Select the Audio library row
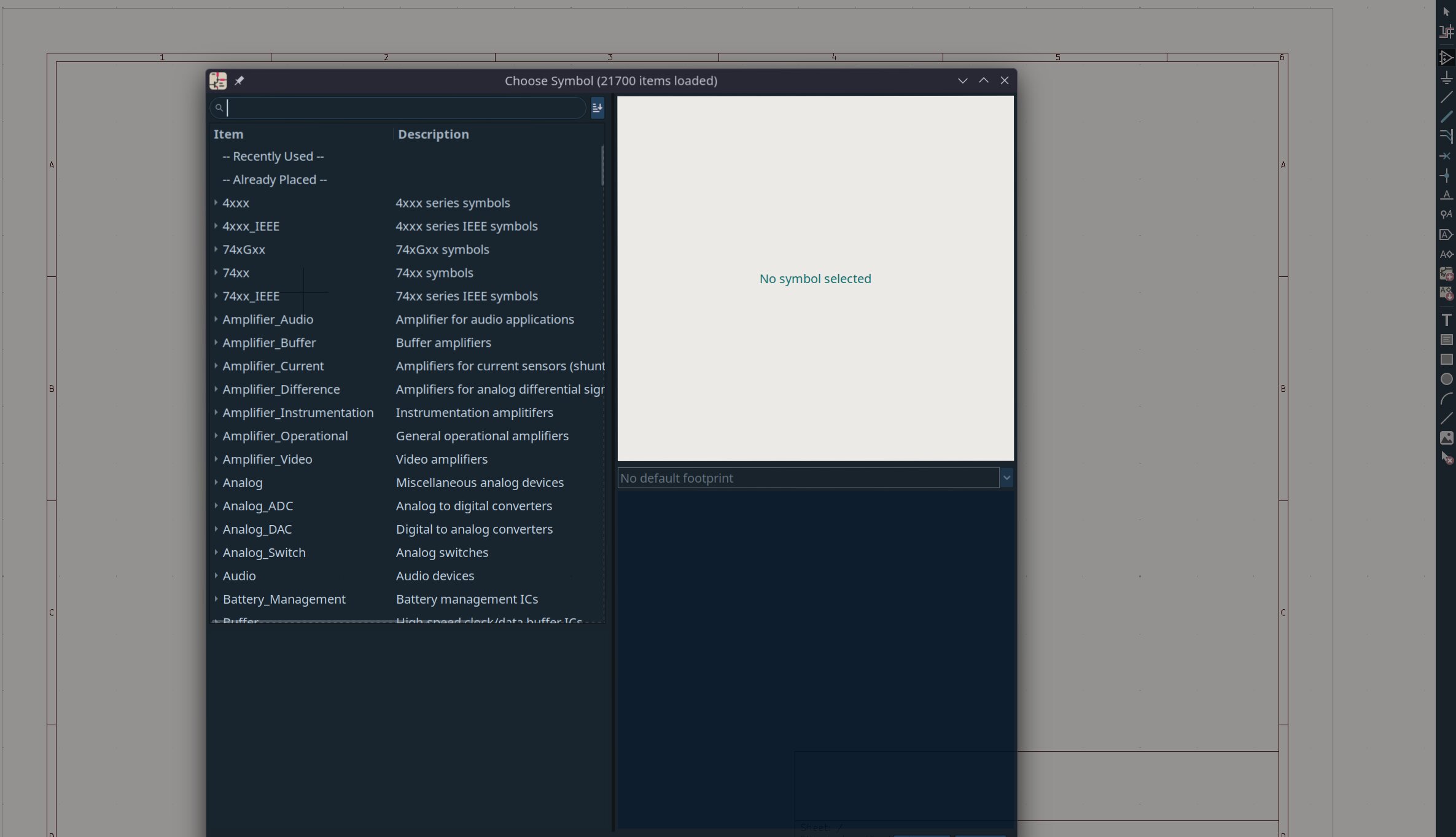This screenshot has width=1456, height=837. [405, 576]
